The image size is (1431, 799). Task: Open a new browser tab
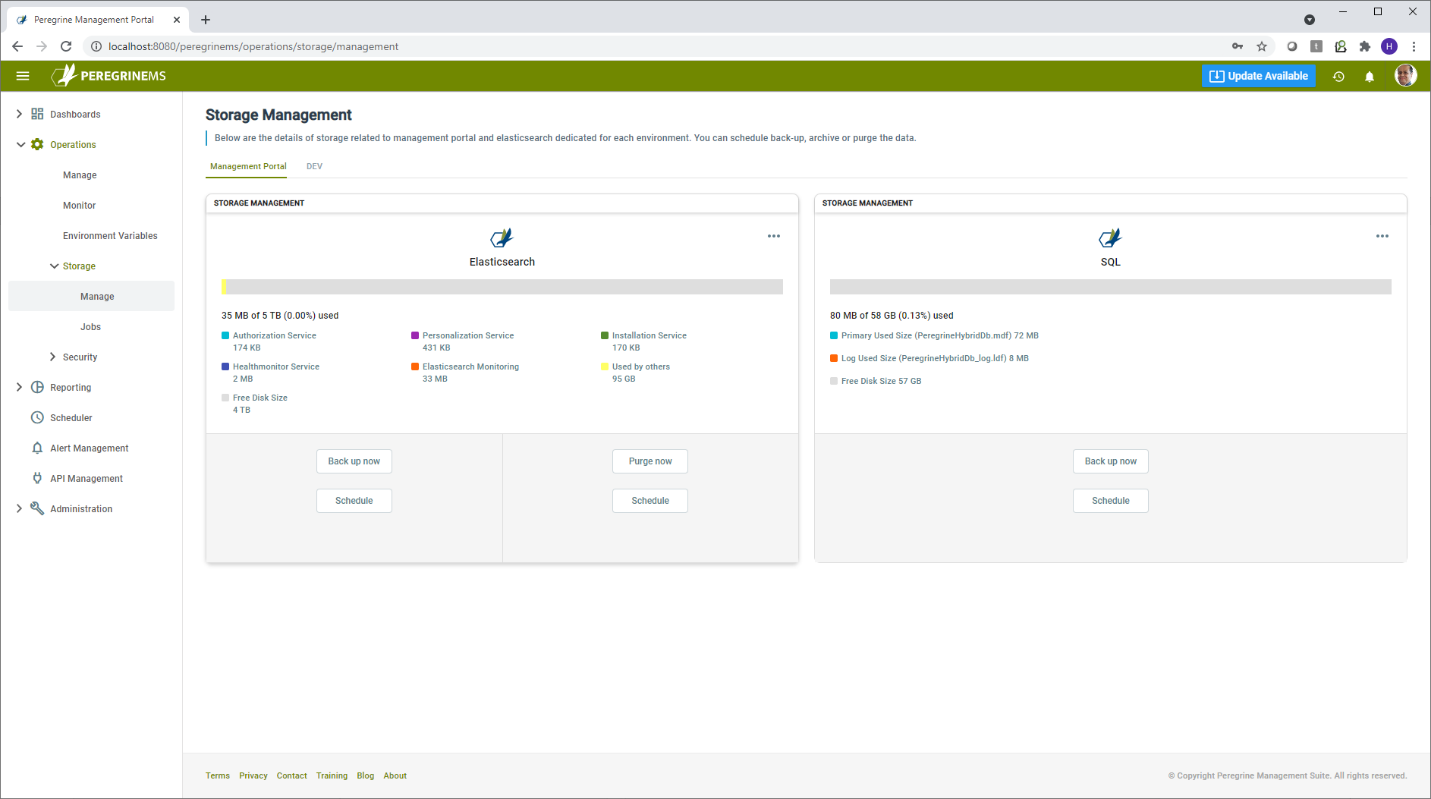pos(206,19)
